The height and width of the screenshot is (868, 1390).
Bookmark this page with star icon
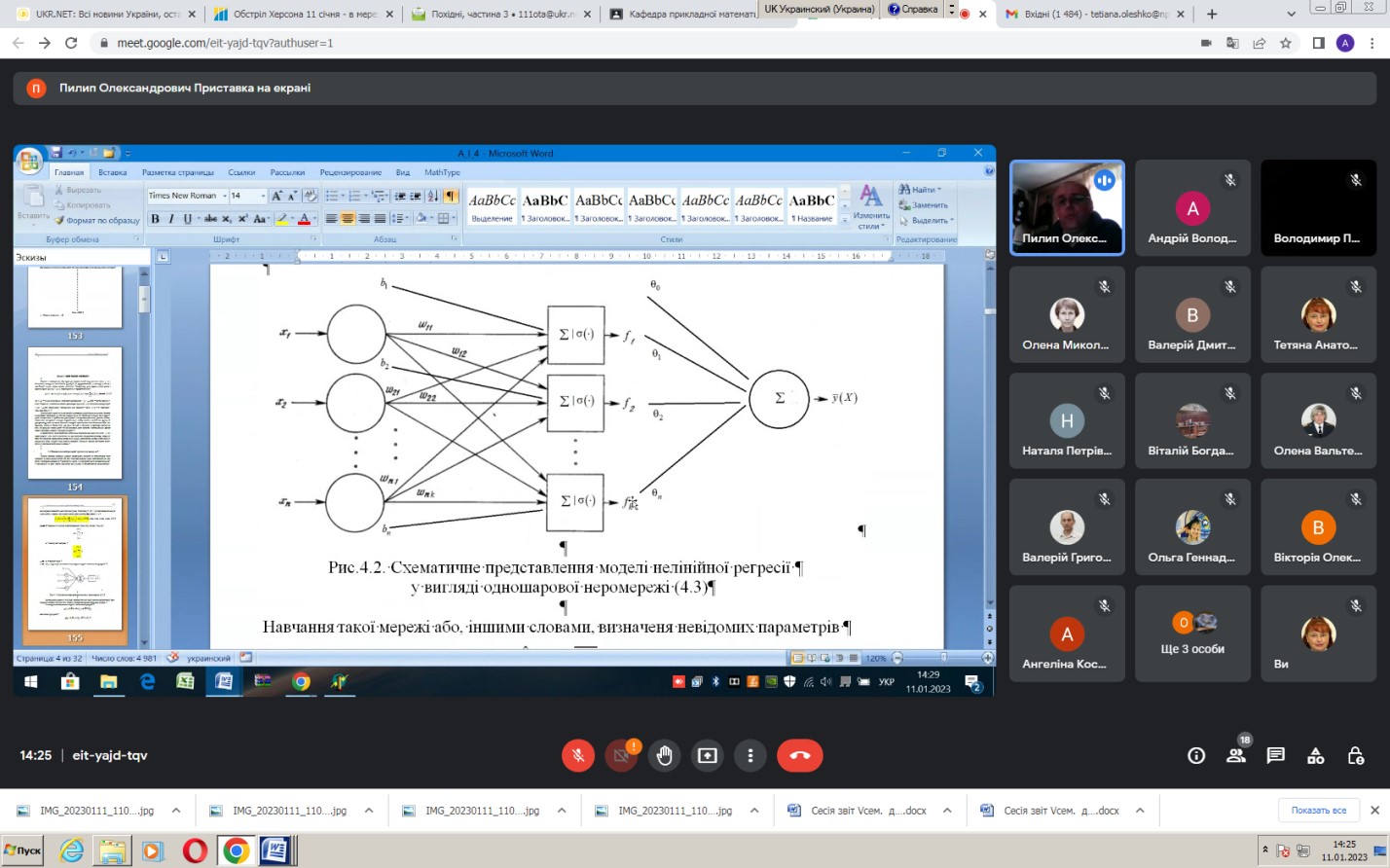tap(1286, 43)
